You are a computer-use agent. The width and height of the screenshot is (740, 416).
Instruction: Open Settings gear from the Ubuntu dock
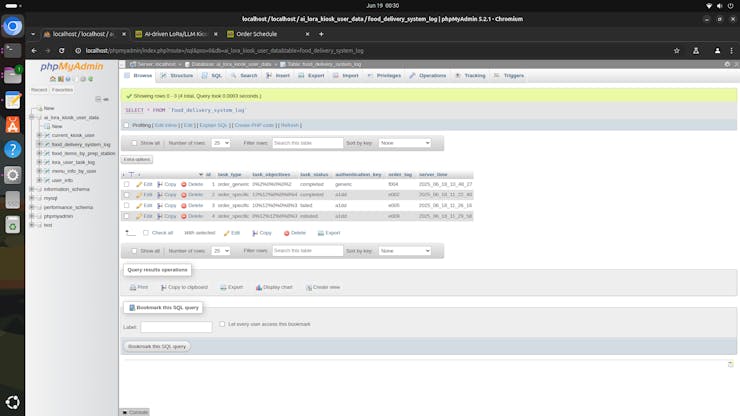pos(13,175)
